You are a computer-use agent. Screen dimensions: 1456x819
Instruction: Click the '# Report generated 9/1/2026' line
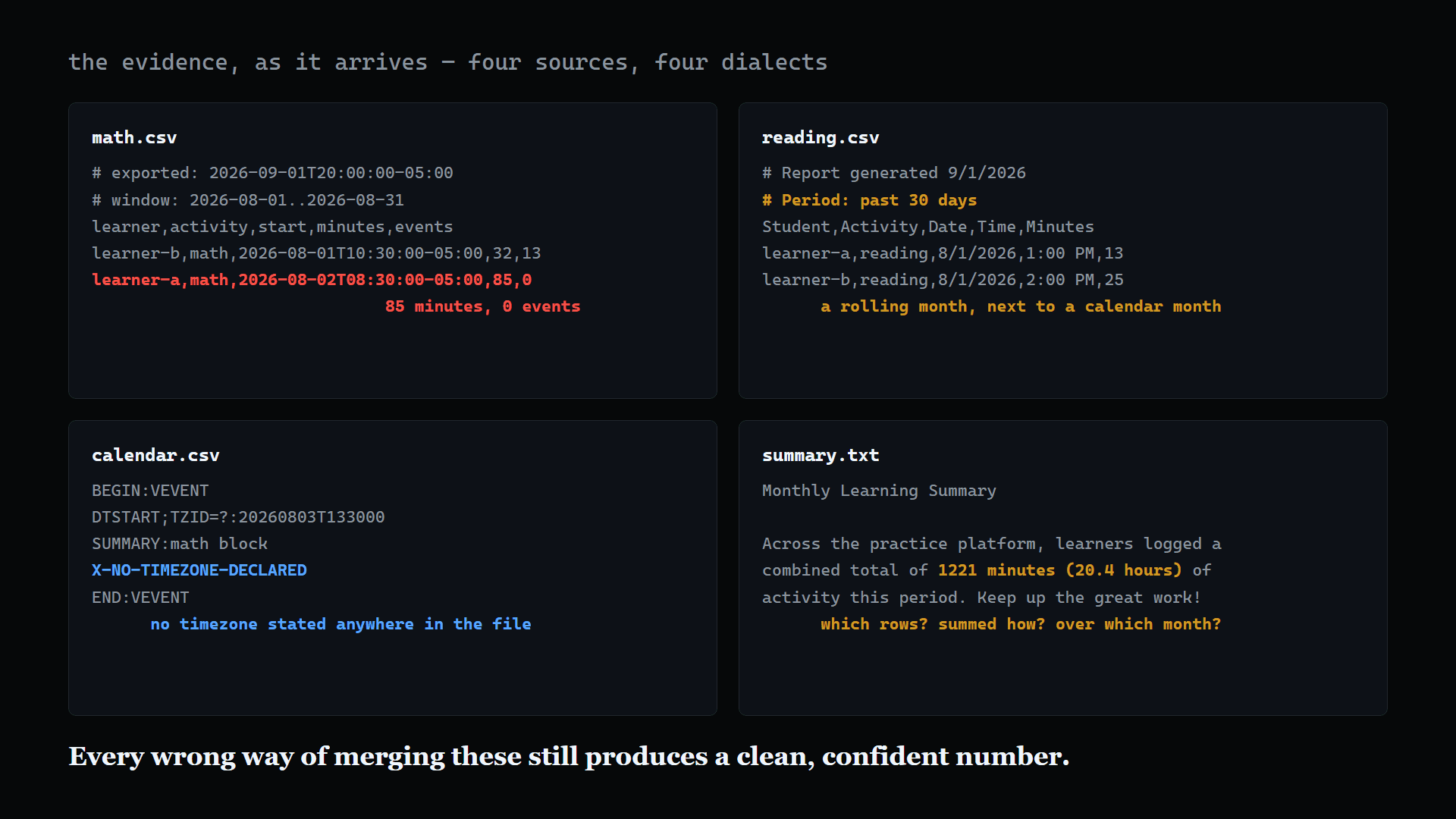point(894,173)
